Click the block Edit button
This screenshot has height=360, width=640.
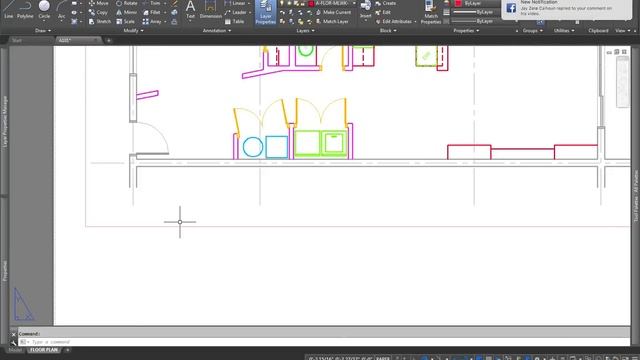(383, 12)
